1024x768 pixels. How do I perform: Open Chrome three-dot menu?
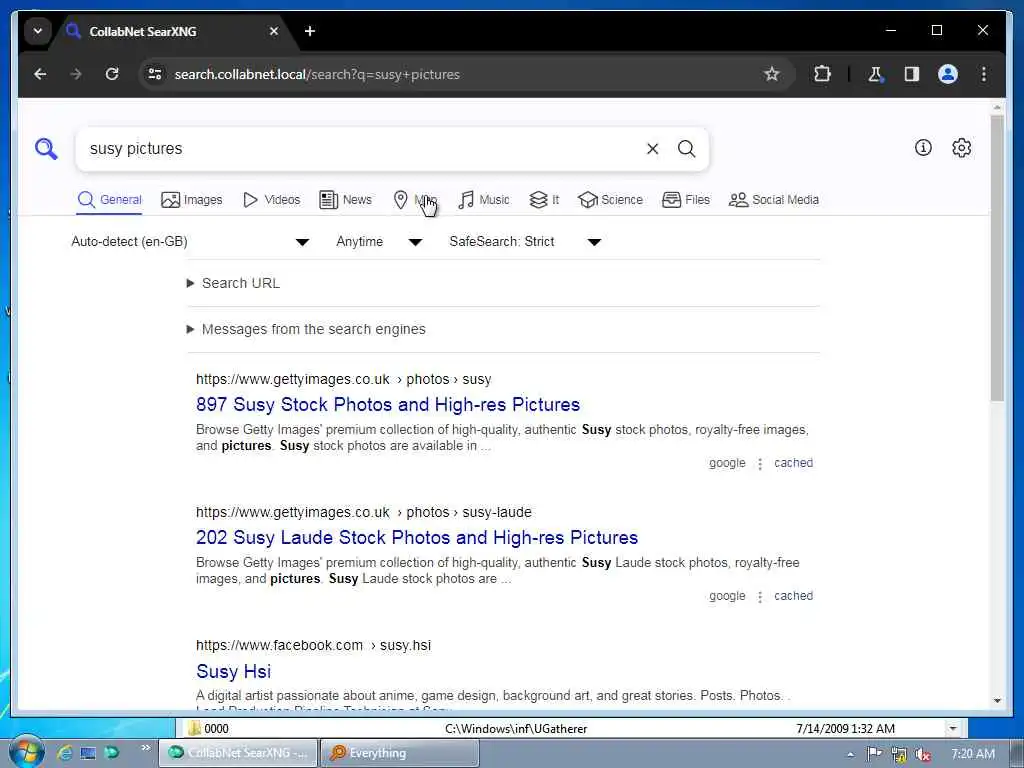click(x=984, y=74)
